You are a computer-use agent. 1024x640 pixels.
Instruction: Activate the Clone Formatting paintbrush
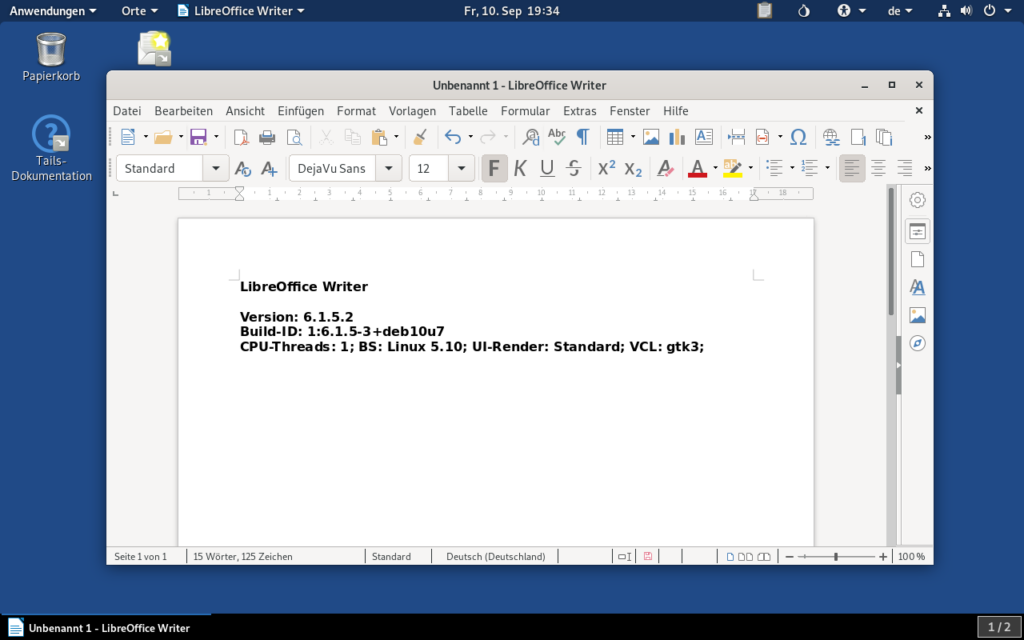coord(421,136)
